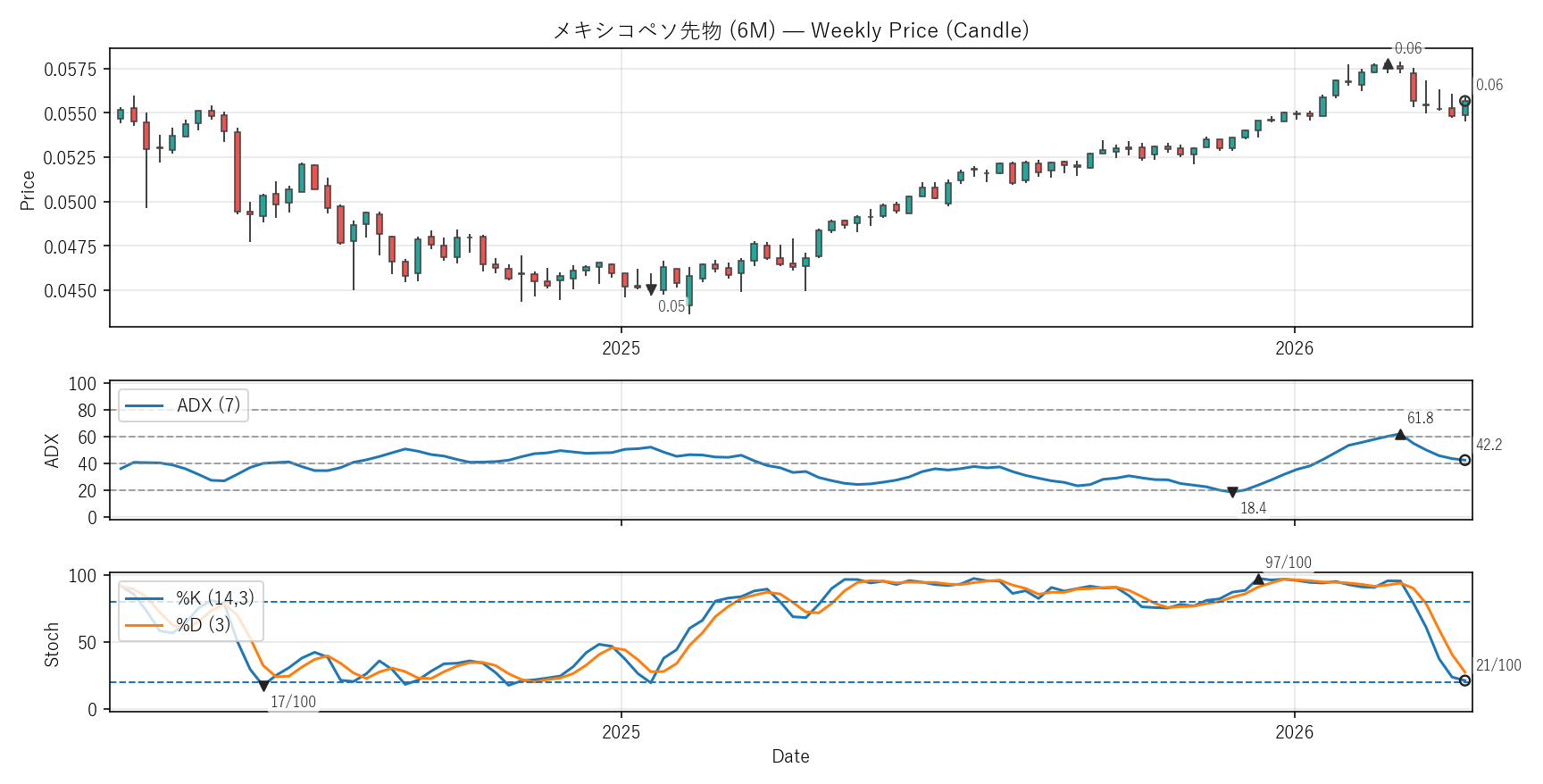Click the 21/100 Stoch value label
Image resolution: width=1543 pixels, height=784 pixels.
[1498, 665]
